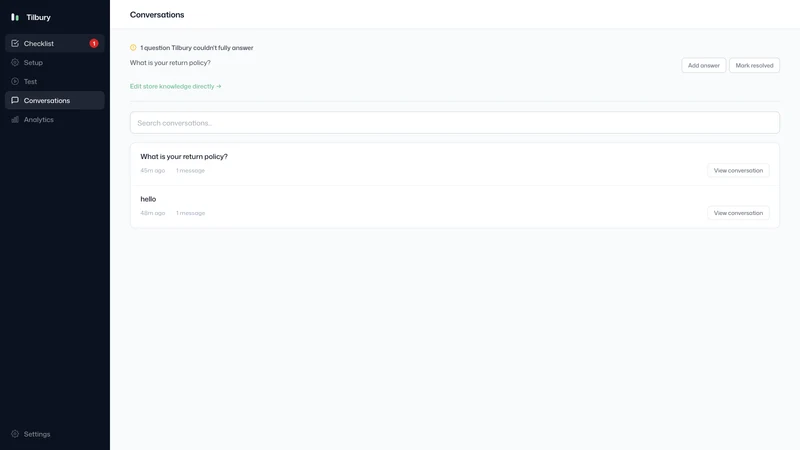800x450 pixels.
Task: Click the Conversations chat bubble icon
Action: coord(15,101)
